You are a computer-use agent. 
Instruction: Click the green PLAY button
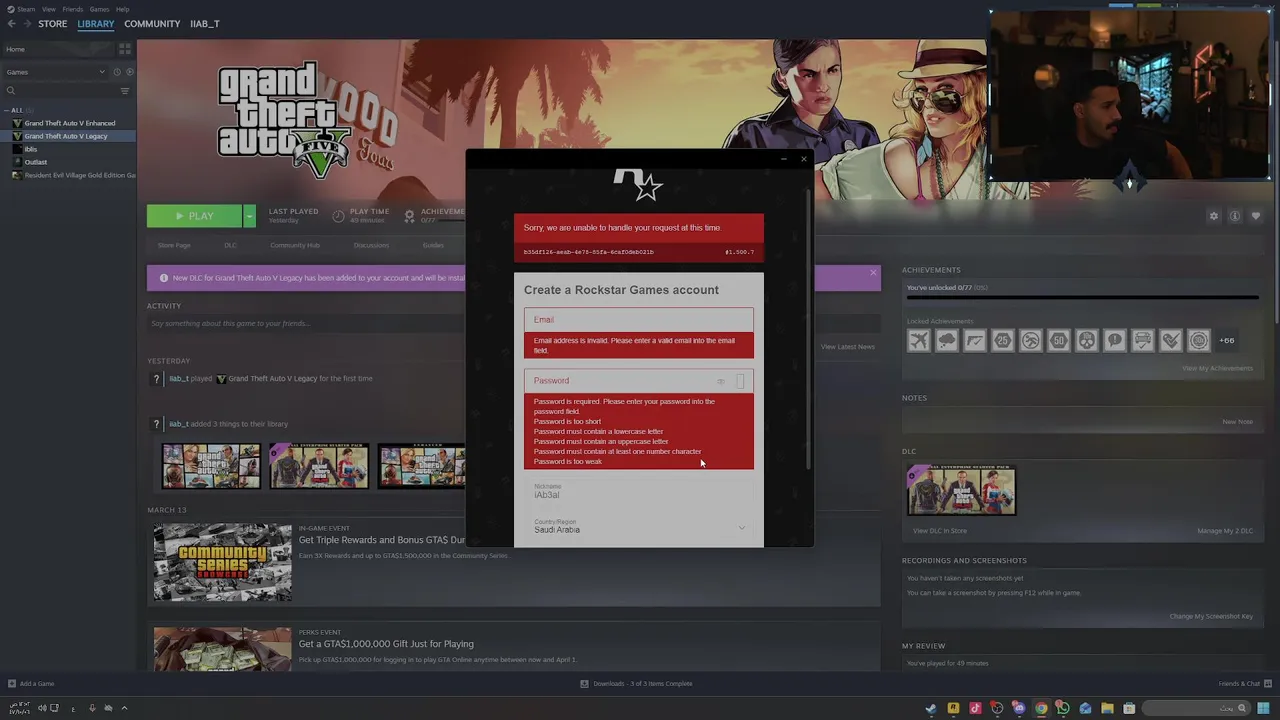[x=194, y=216]
